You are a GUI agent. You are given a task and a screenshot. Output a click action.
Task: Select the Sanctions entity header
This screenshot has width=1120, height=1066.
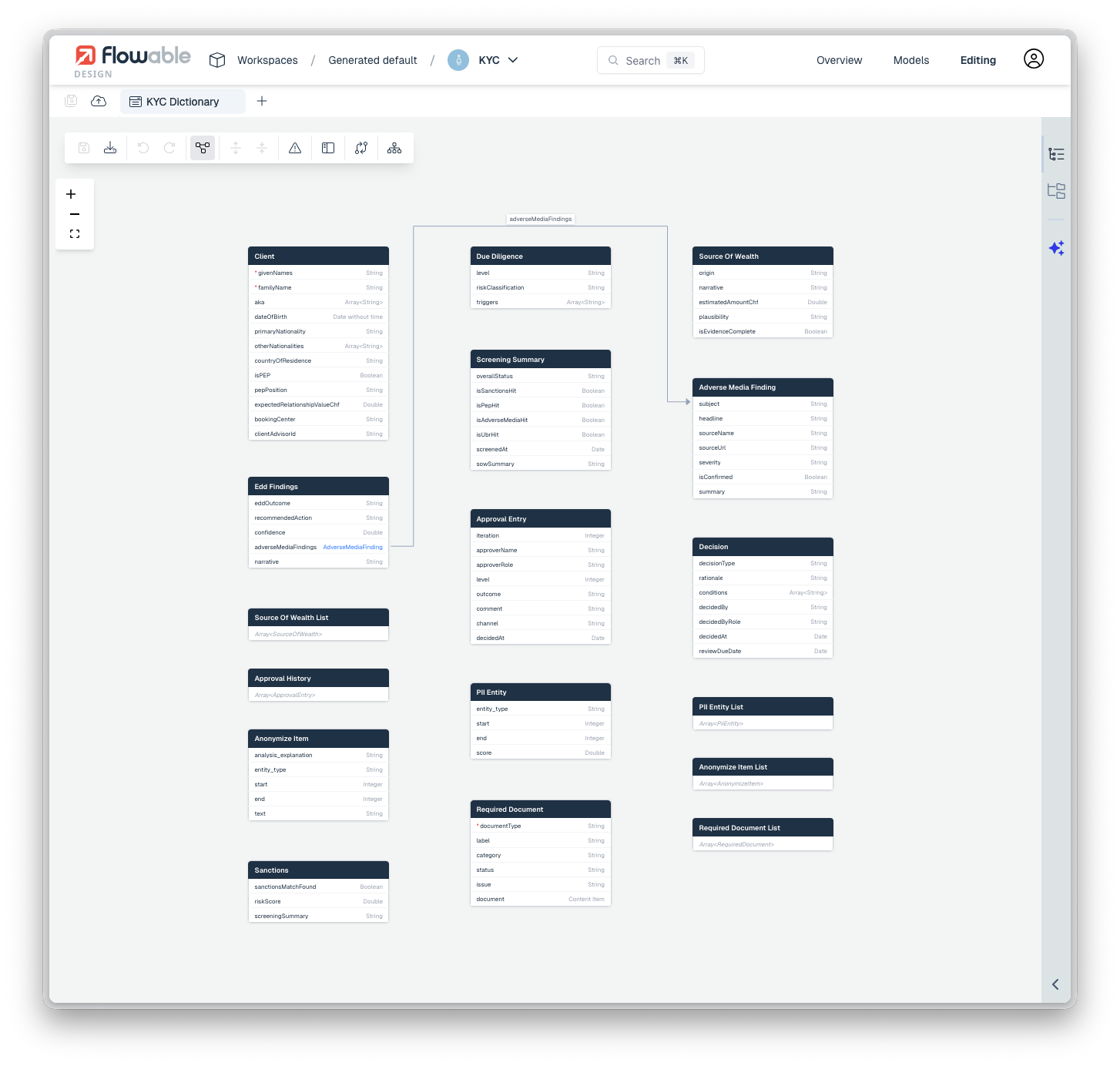coord(318,870)
